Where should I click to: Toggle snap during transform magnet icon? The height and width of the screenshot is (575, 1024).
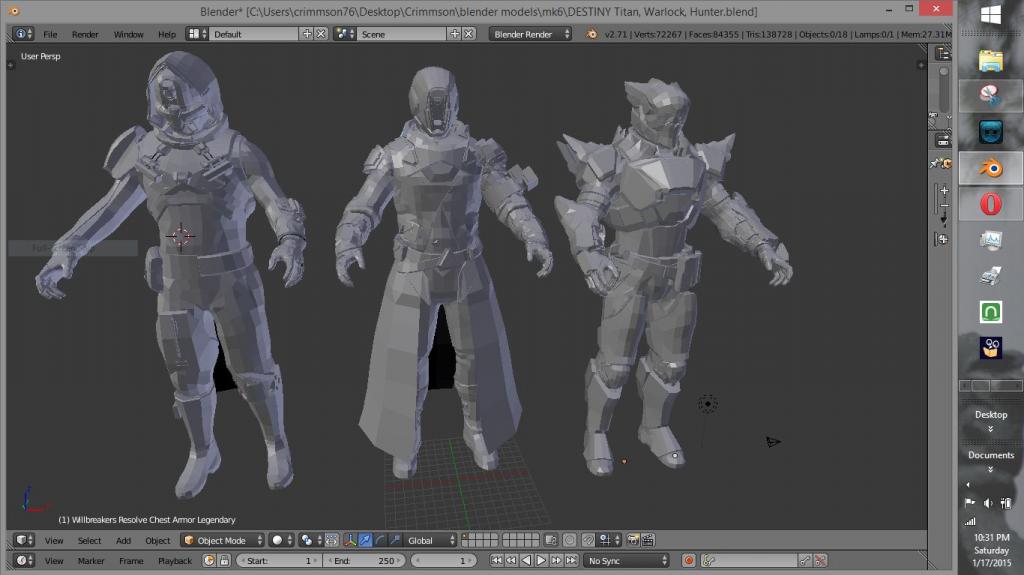[588, 540]
